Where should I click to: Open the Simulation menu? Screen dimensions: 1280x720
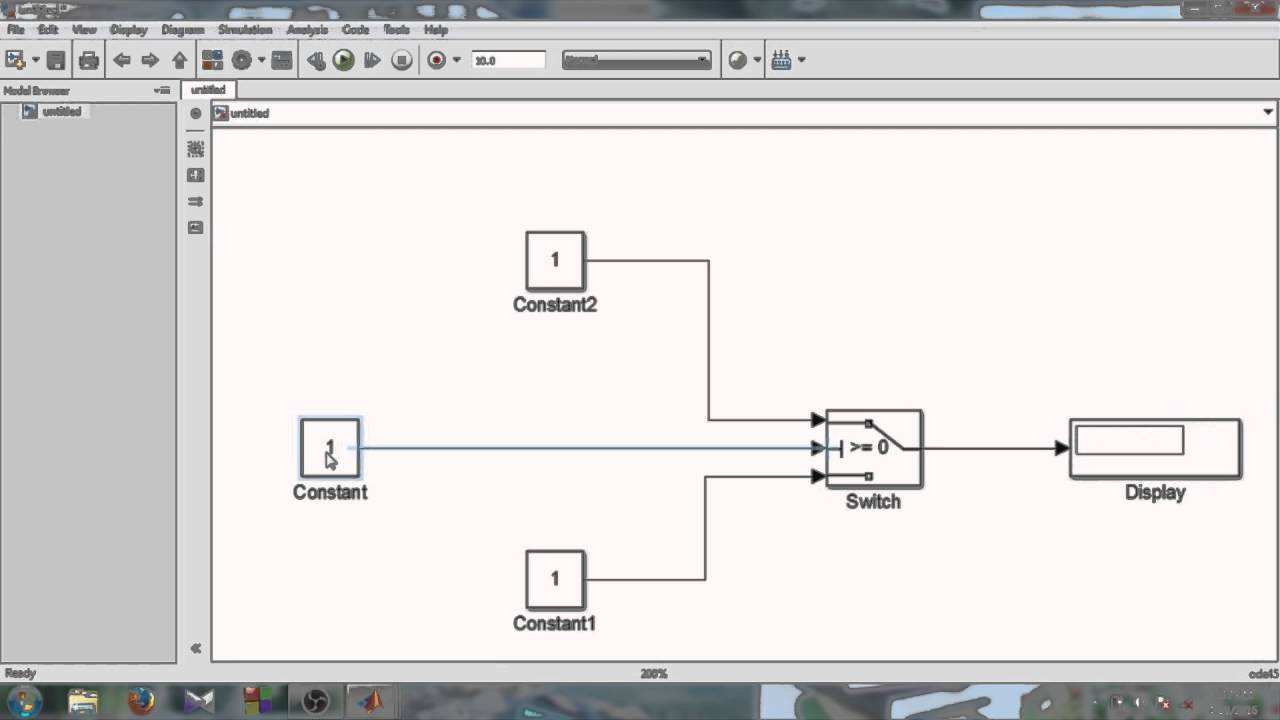pyautogui.click(x=245, y=30)
